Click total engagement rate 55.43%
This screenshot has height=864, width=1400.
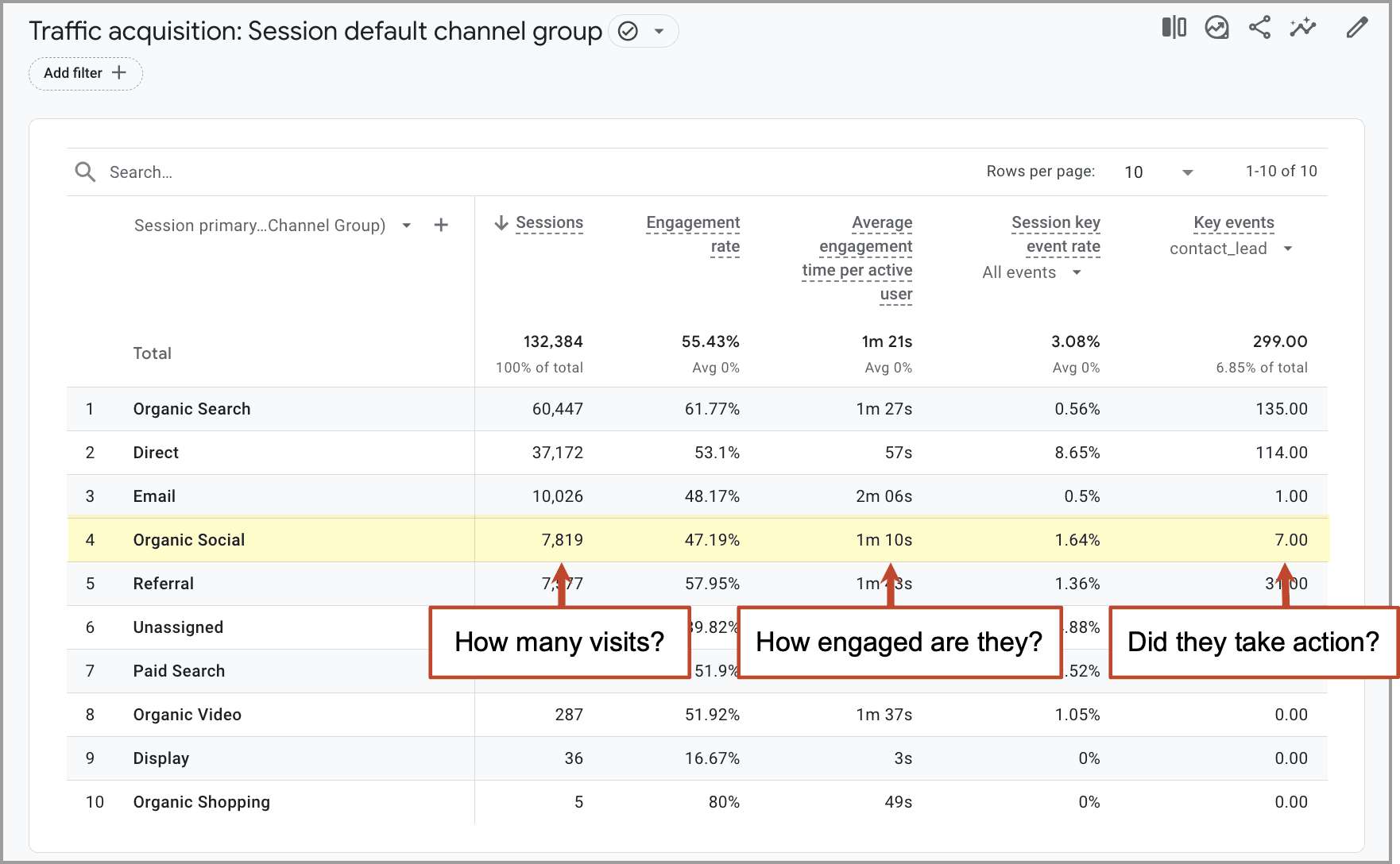coord(710,341)
